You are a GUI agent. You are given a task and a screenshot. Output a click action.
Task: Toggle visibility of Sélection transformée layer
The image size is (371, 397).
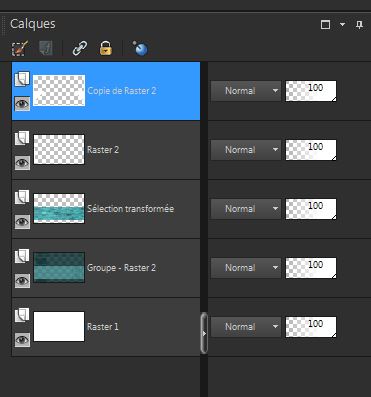[x=22, y=222]
